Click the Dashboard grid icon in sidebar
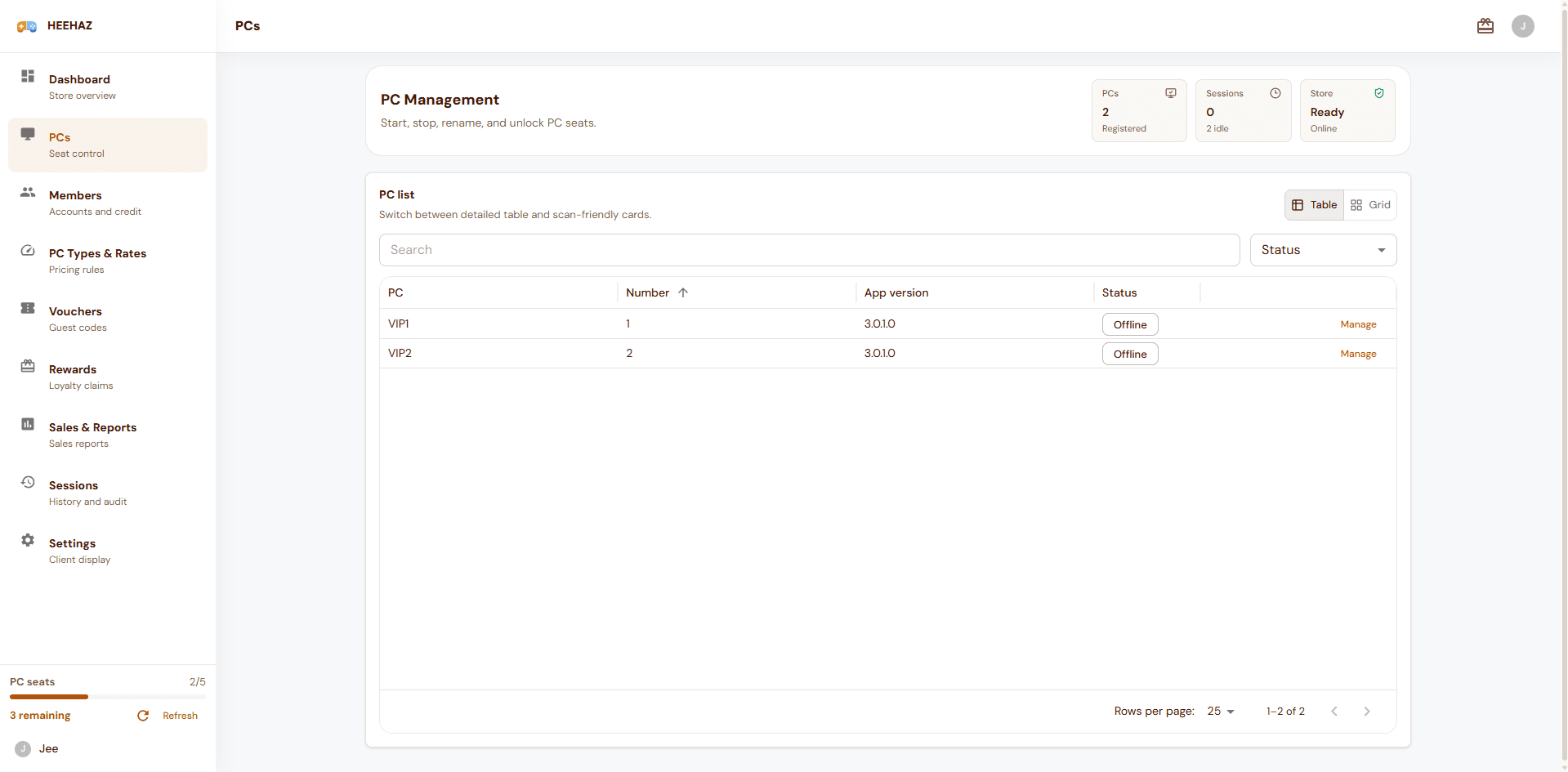Image resolution: width=1568 pixels, height=772 pixels. tap(28, 76)
